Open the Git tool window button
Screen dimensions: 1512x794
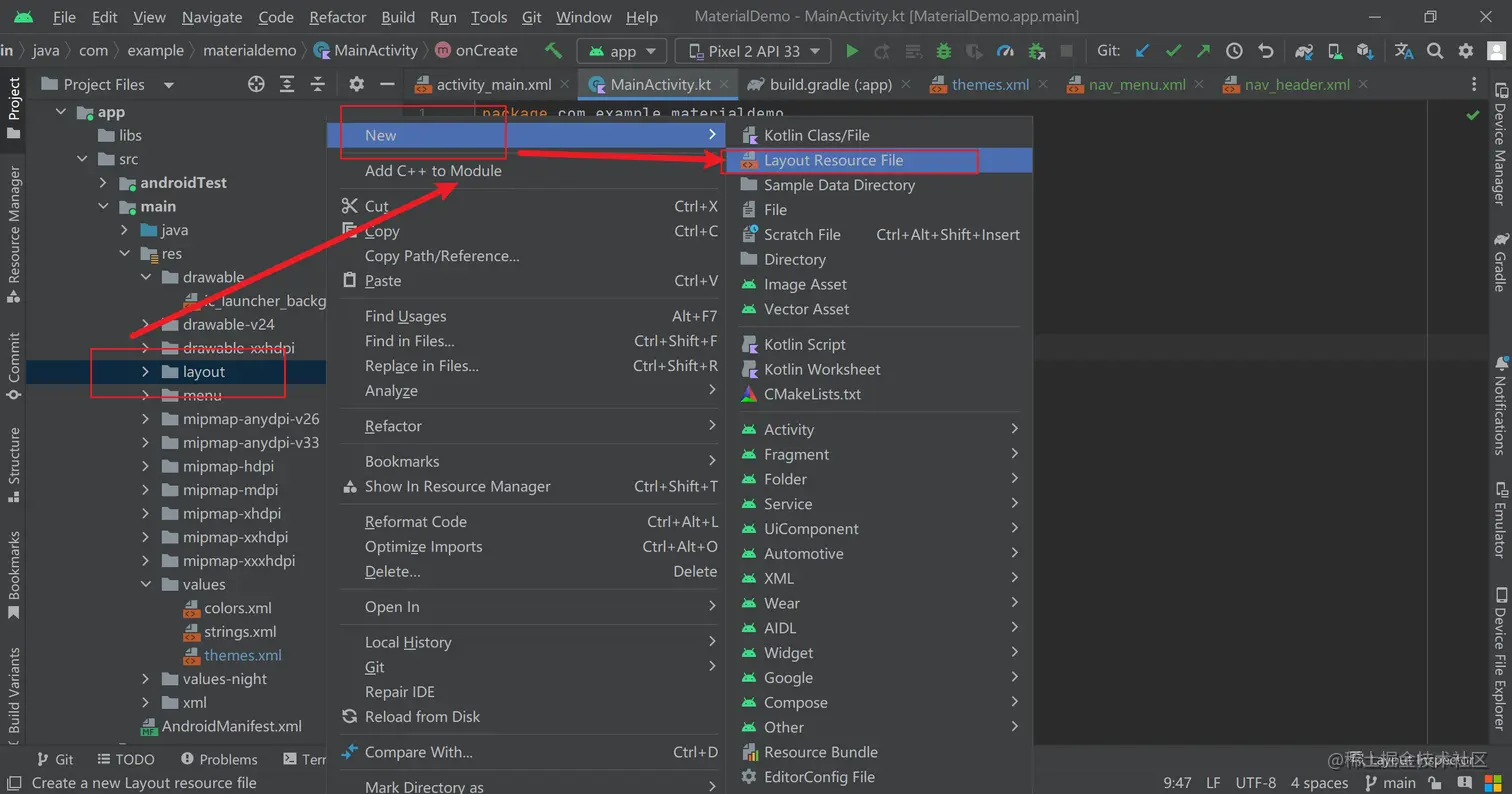tap(55, 760)
